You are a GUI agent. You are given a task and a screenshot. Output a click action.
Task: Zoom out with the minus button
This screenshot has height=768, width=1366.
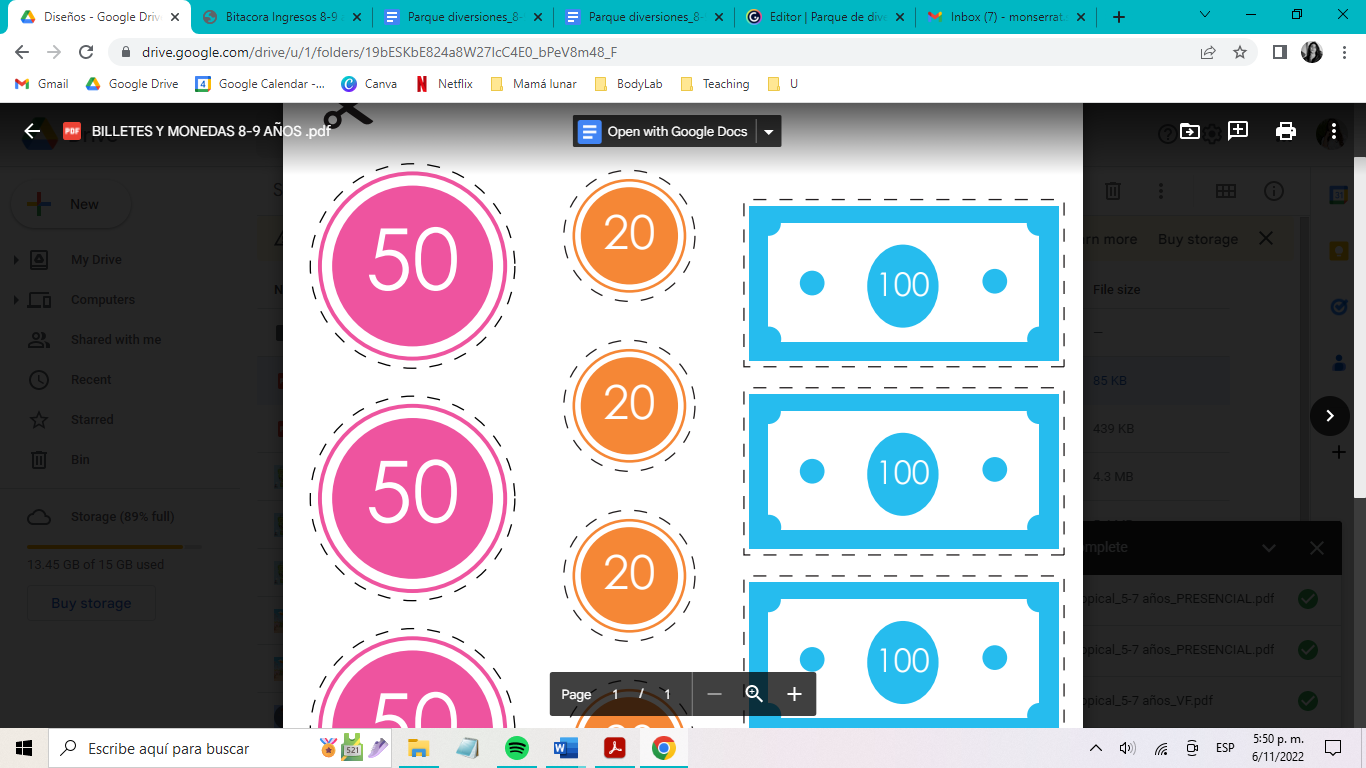(x=714, y=694)
